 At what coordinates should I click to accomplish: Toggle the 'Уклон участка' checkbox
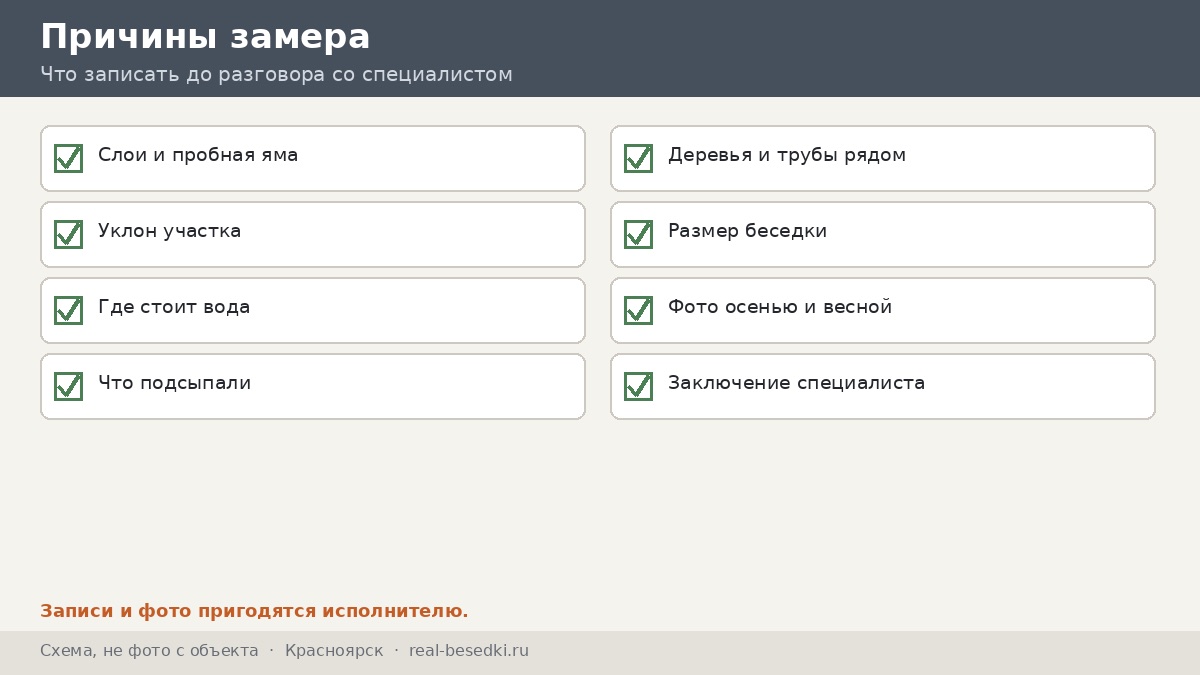pos(68,234)
